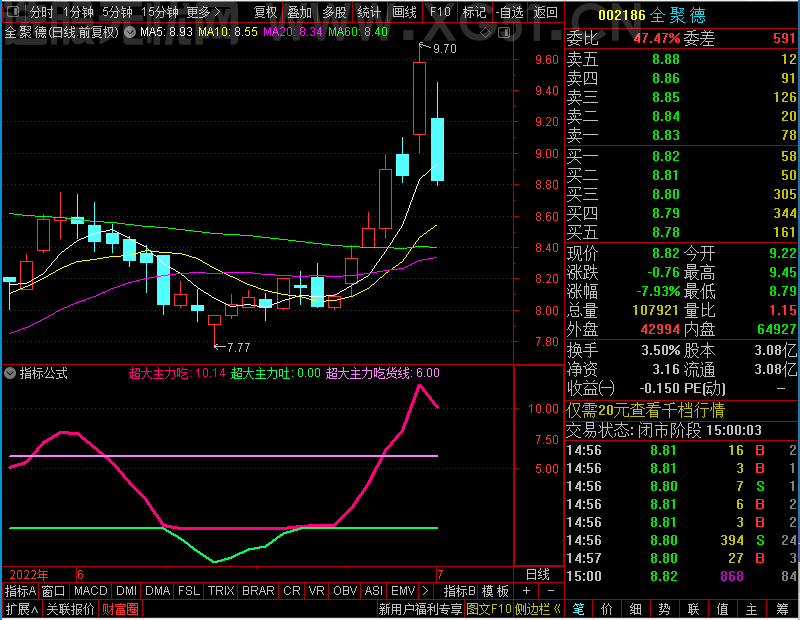Select the 细 details tab
The height and width of the screenshot is (620, 800).
[636, 609]
